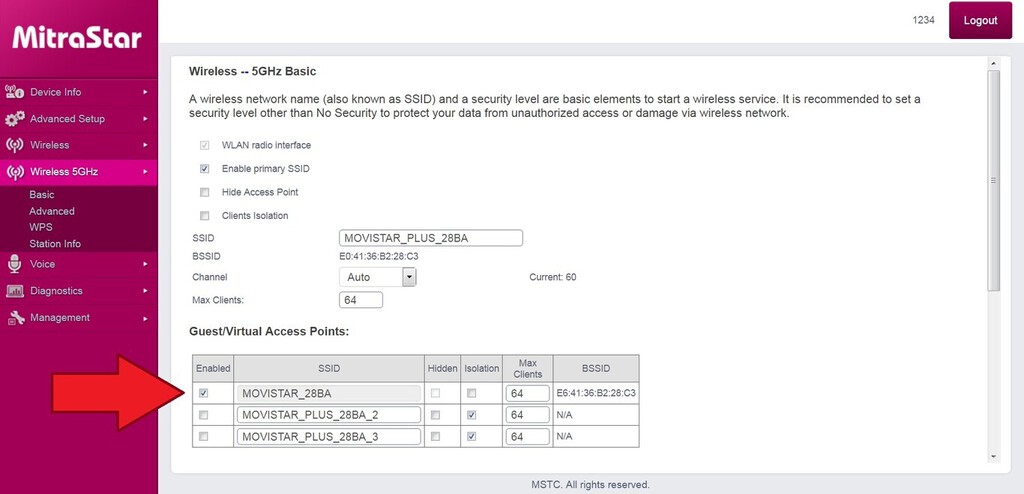
Task: Toggle Isolation checkbox for MOVISTAR_PLUS_28BA_3
Action: pos(472,436)
